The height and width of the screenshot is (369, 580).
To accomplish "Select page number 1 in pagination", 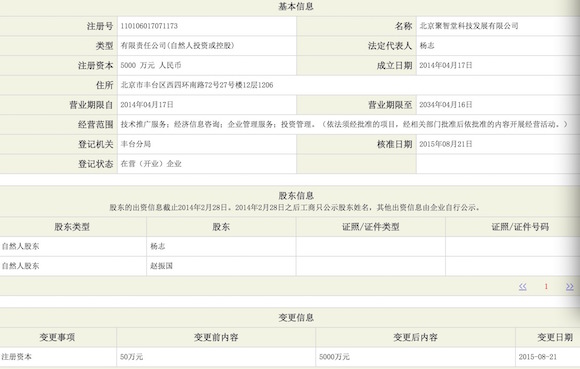I will [x=546, y=287].
